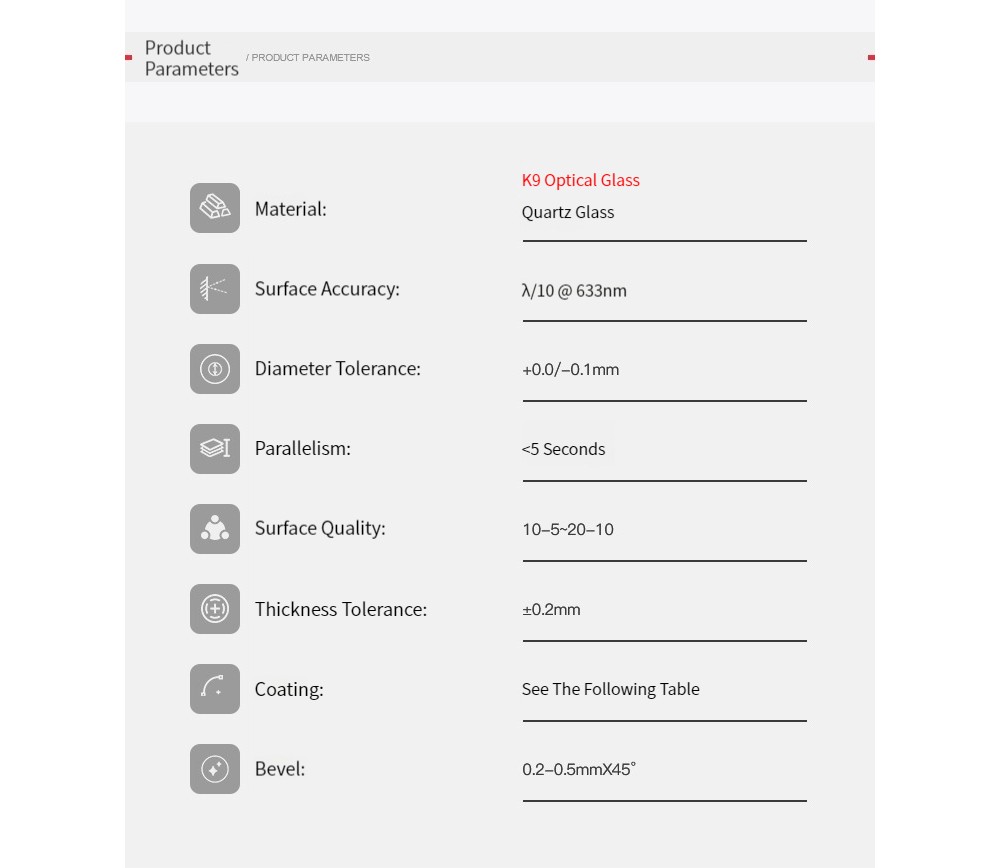
Task: Click the 'Surface Accuracy:' label
Action: [x=327, y=289]
